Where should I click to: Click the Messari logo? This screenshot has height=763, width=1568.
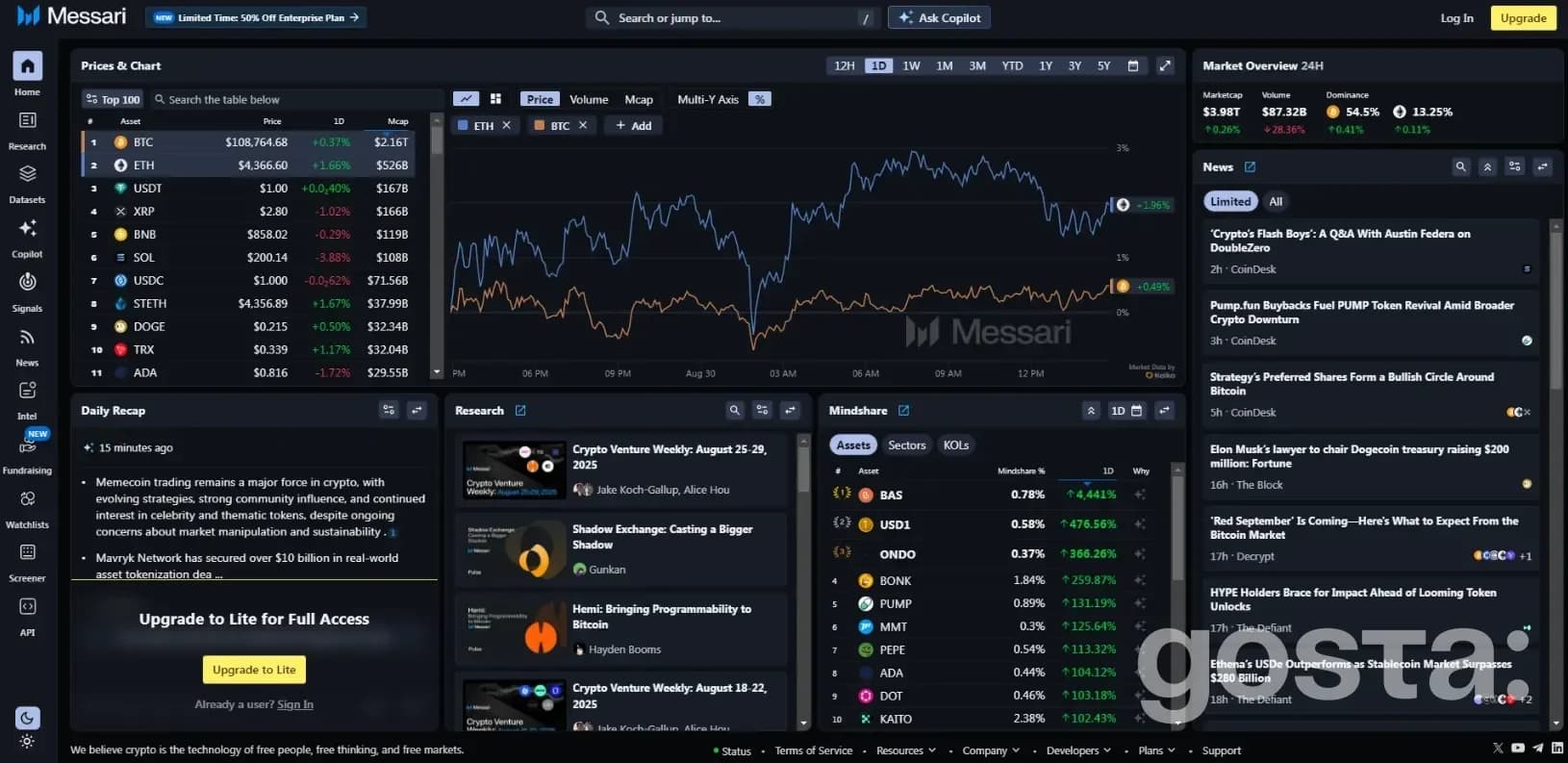[71, 16]
